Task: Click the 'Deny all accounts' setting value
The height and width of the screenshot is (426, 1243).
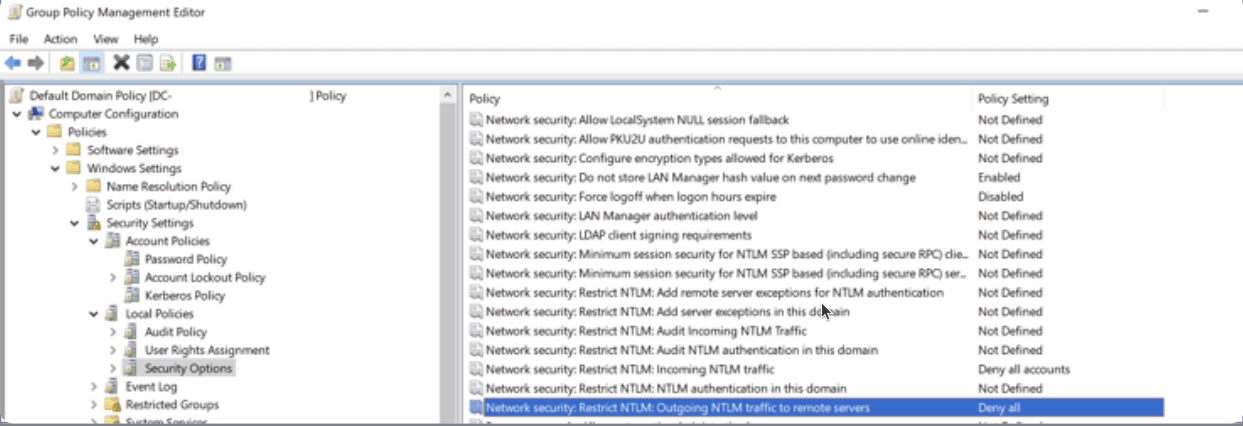Action: [x=1024, y=370]
